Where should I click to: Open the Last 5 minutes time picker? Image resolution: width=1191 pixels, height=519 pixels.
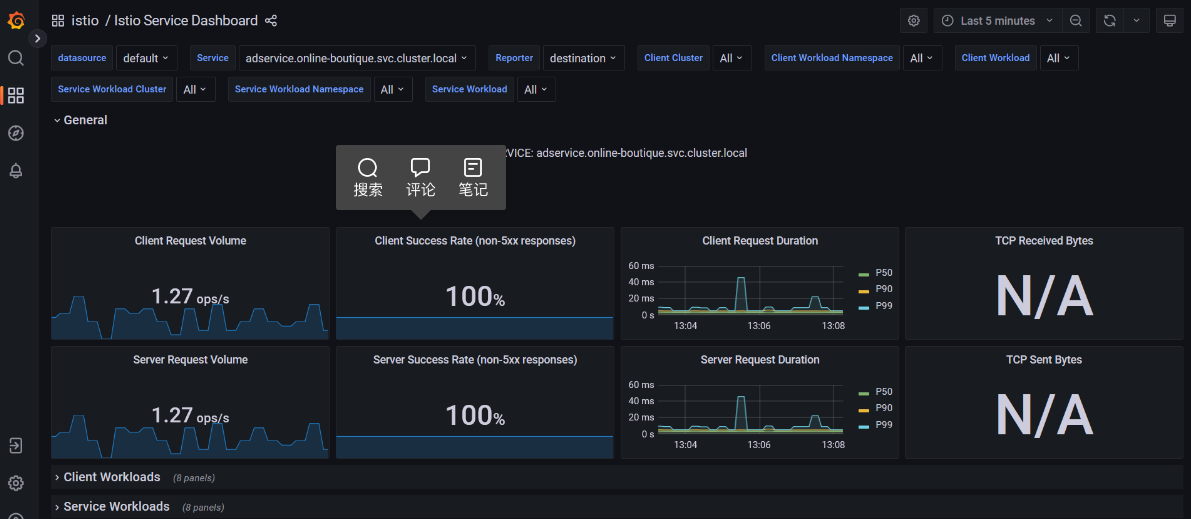tap(997, 21)
